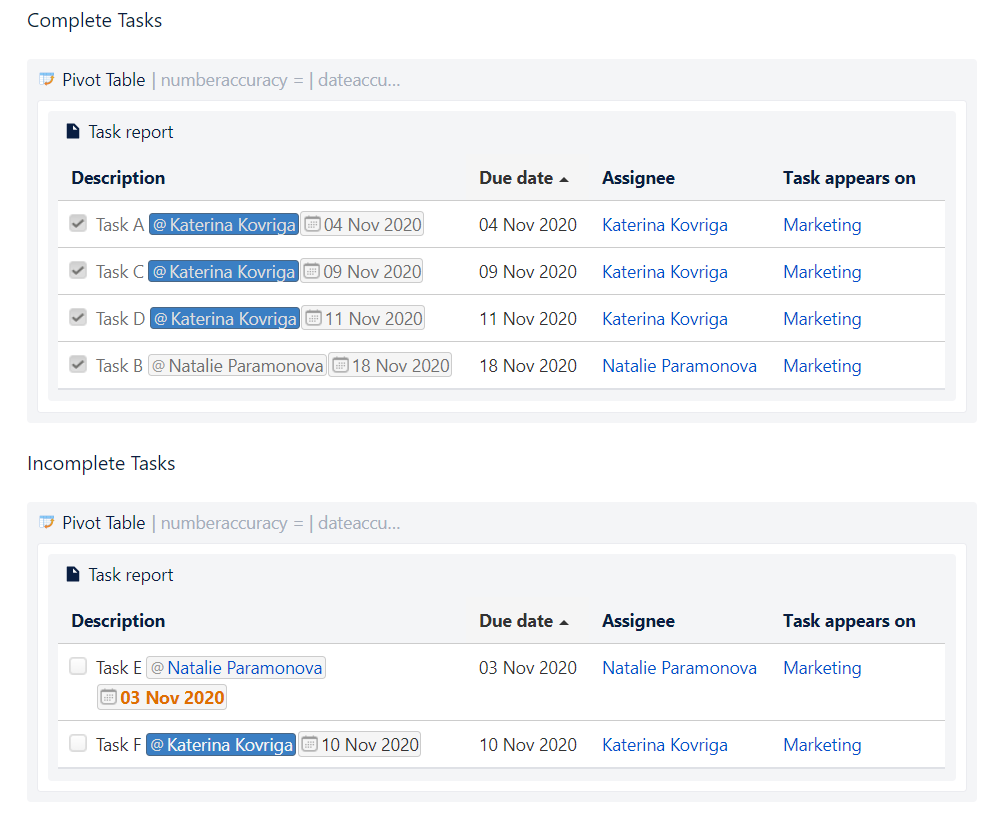This screenshot has height=817, width=996.
Task: Click the Task report document icon in Incomplete Tasks
Action: (73, 575)
